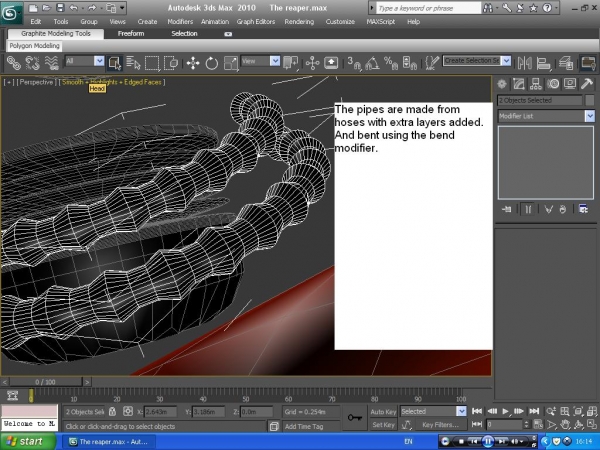600x450 pixels.
Task: Toggle Pin Stack button
Action: [x=507, y=209]
